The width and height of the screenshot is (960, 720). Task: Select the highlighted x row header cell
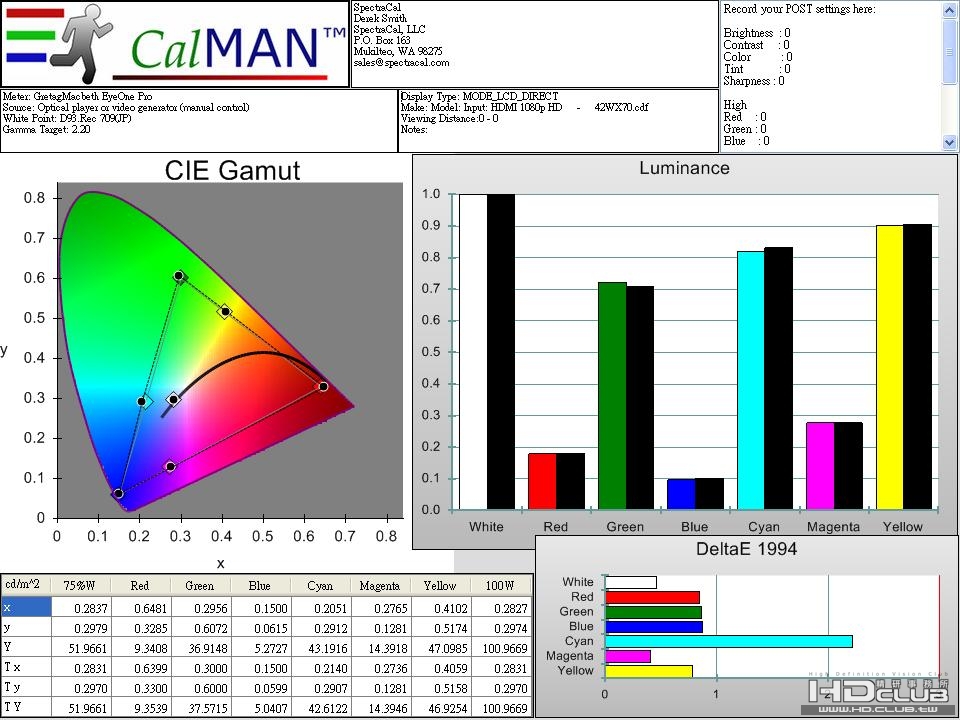click(x=26, y=607)
